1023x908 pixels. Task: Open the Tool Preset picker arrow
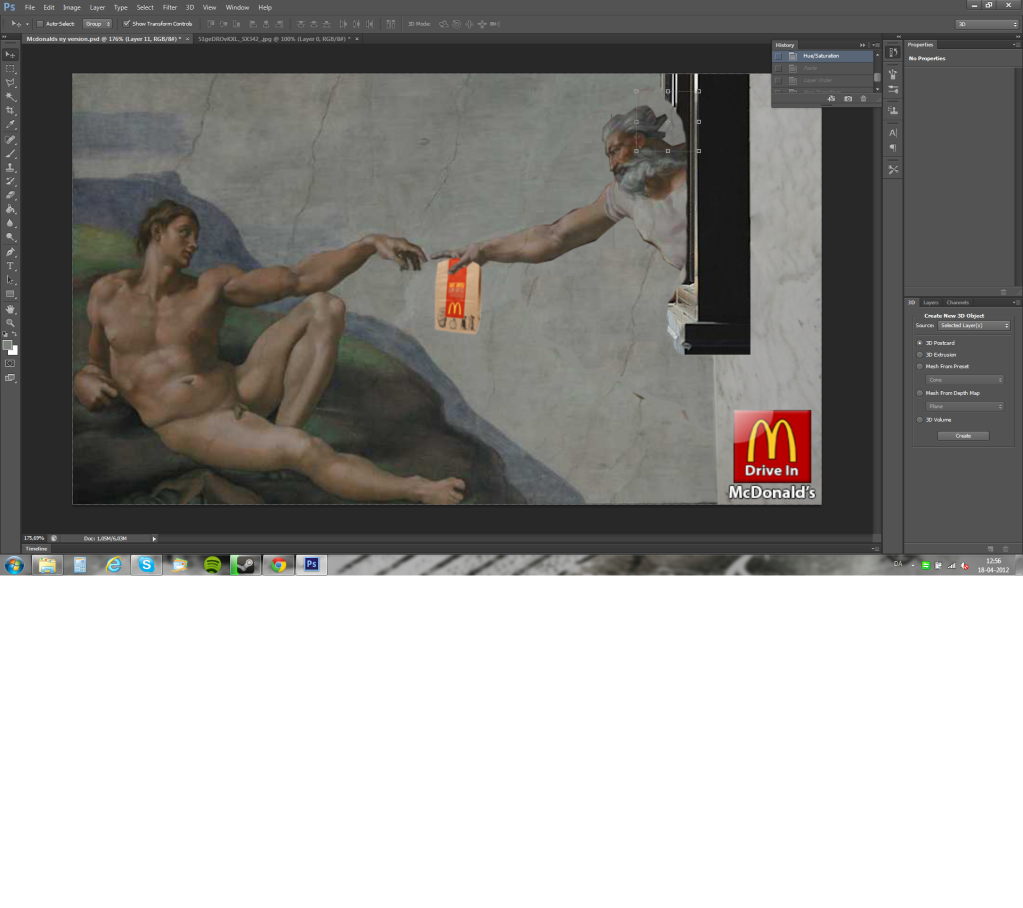coord(27,24)
